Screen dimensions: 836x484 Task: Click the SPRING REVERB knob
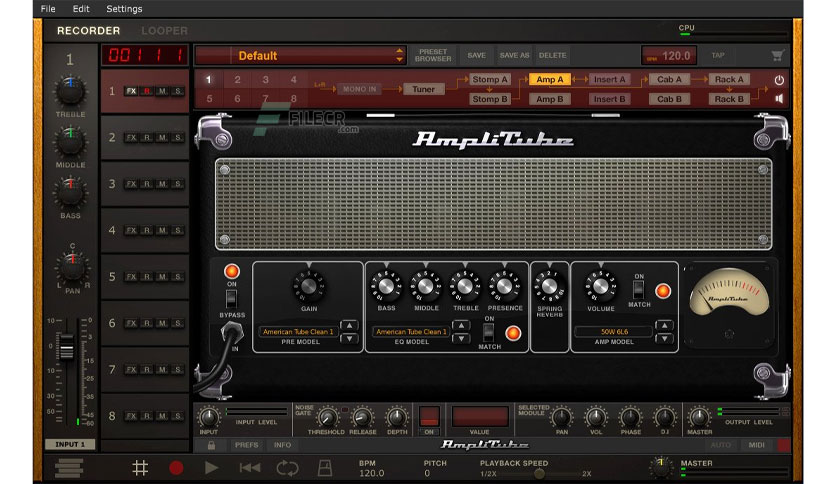[x=549, y=286]
